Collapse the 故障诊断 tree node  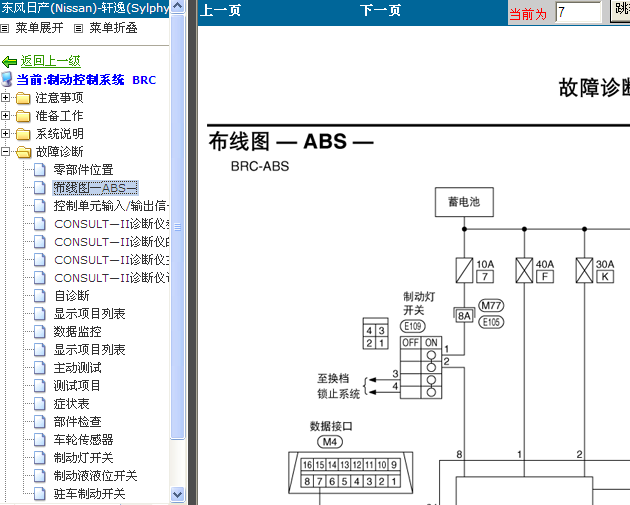click(5, 151)
